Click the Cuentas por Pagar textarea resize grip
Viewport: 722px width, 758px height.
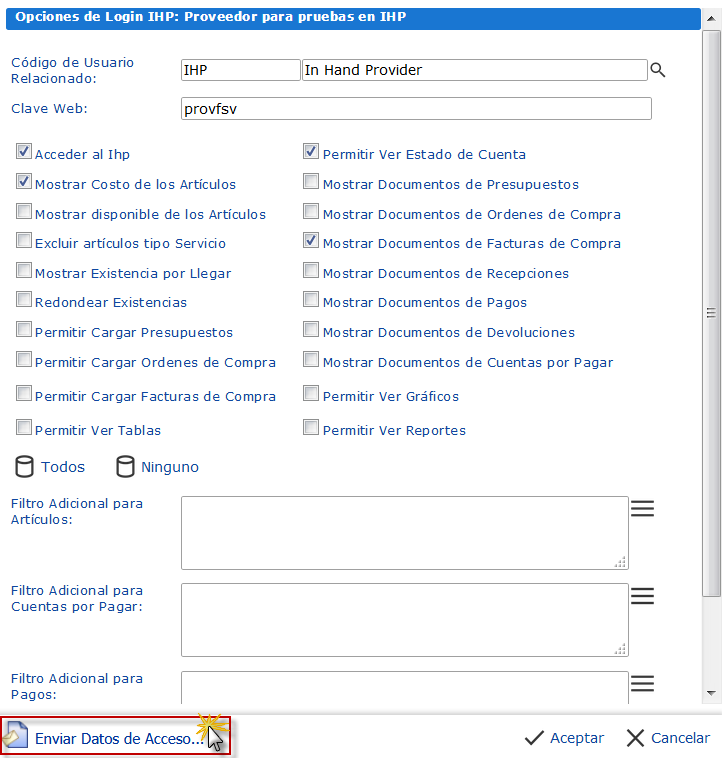click(621, 649)
